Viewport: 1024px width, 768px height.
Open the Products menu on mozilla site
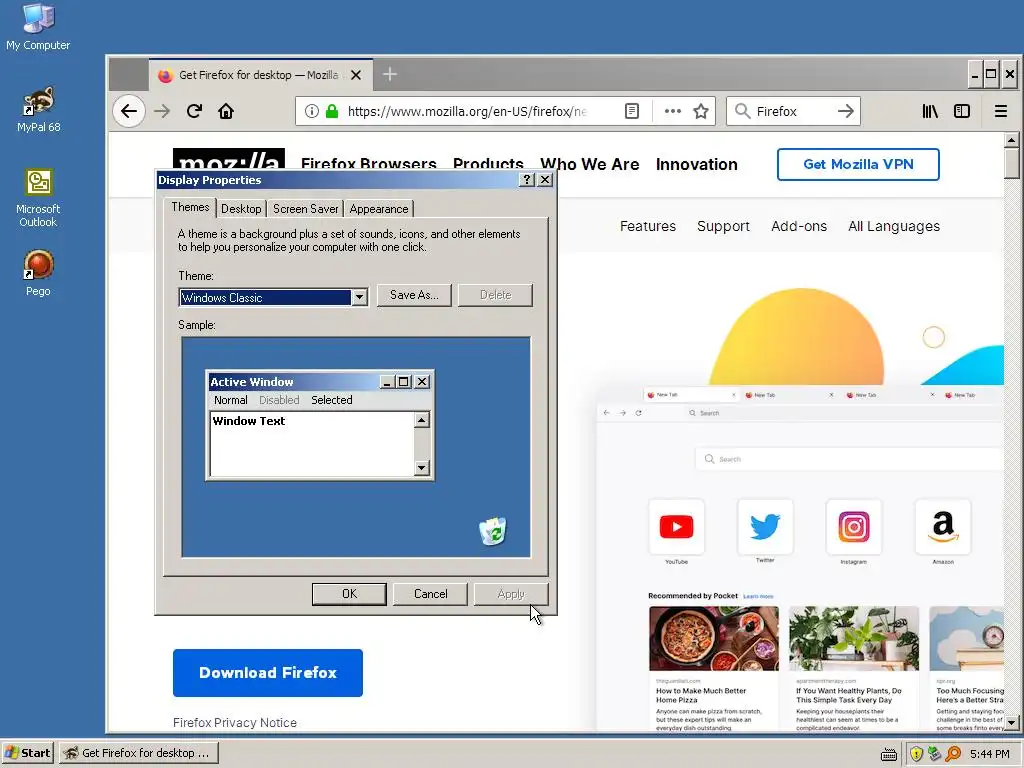(x=488, y=164)
